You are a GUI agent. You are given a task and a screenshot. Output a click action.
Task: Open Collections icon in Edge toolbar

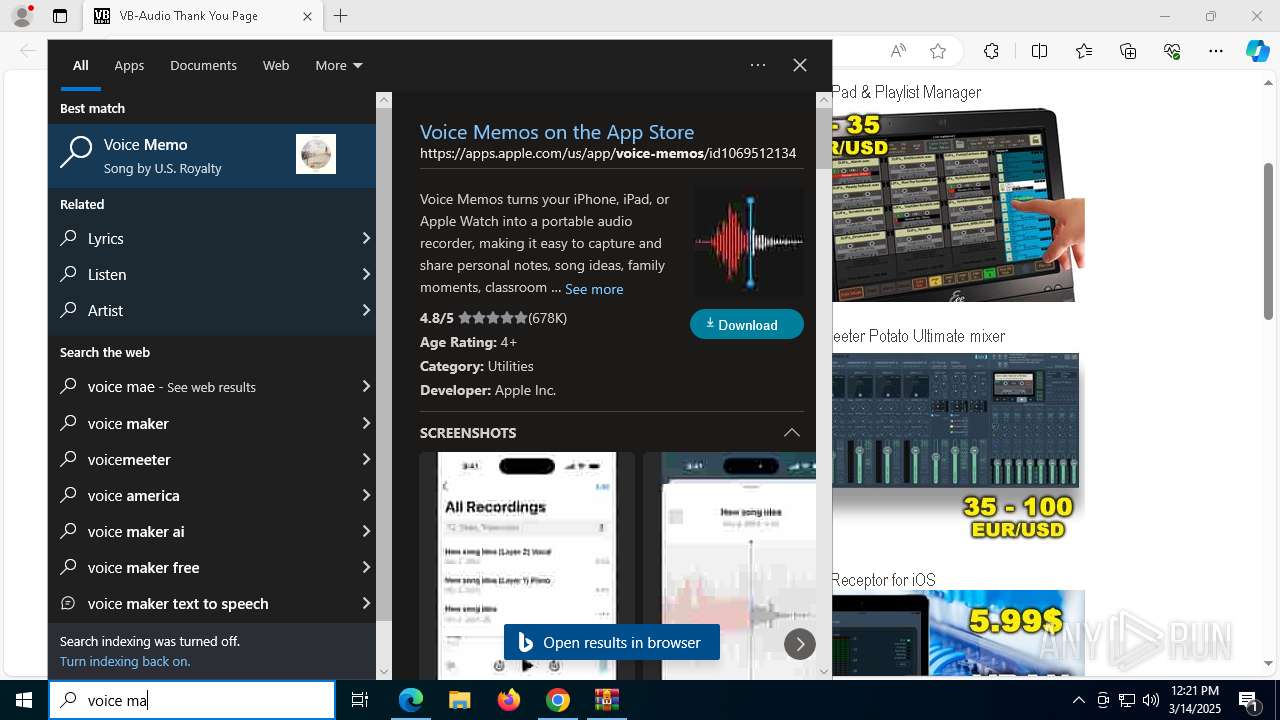(x=1128, y=51)
